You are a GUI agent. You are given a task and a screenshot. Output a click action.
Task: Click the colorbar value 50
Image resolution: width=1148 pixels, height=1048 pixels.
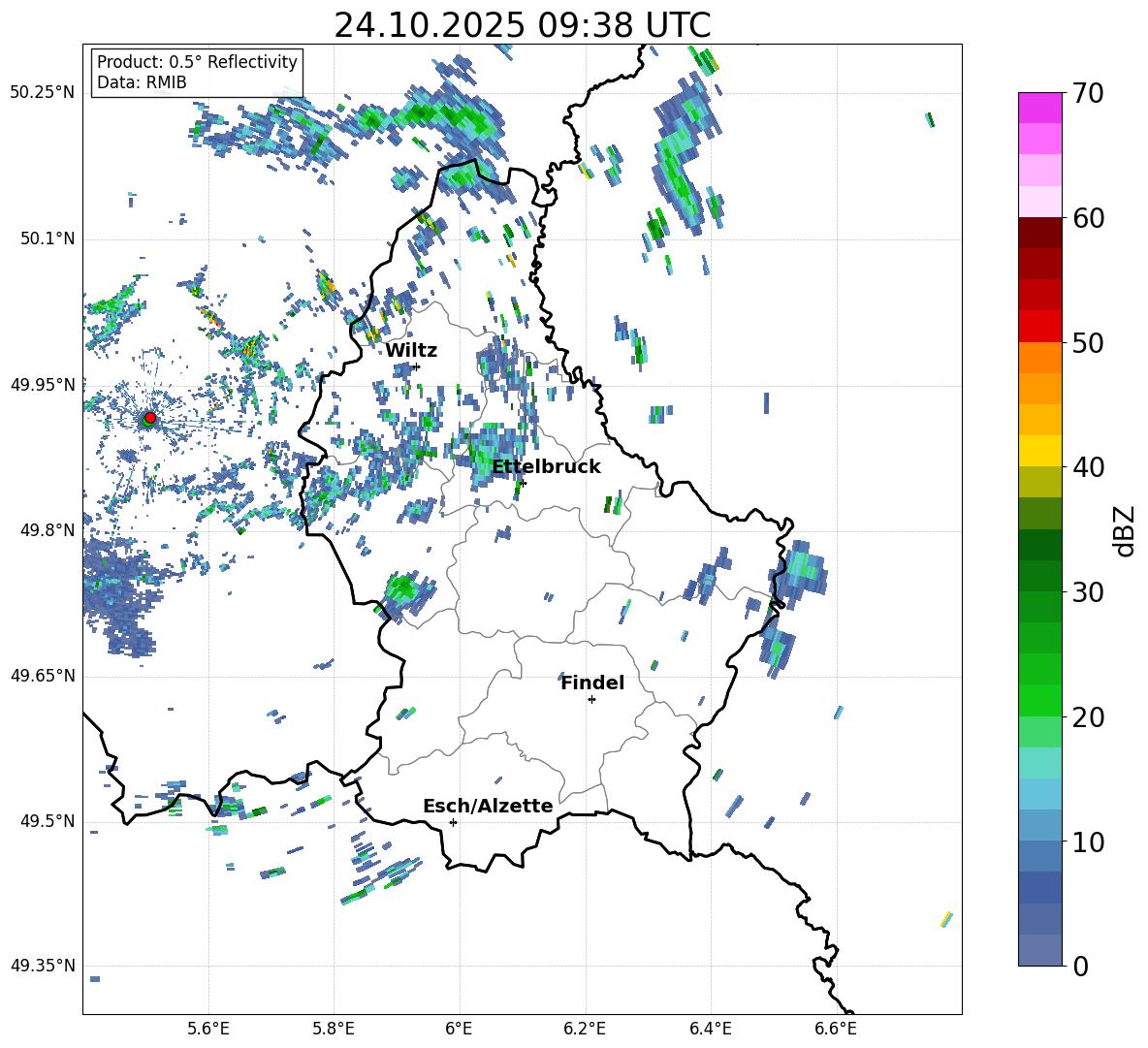(1088, 343)
